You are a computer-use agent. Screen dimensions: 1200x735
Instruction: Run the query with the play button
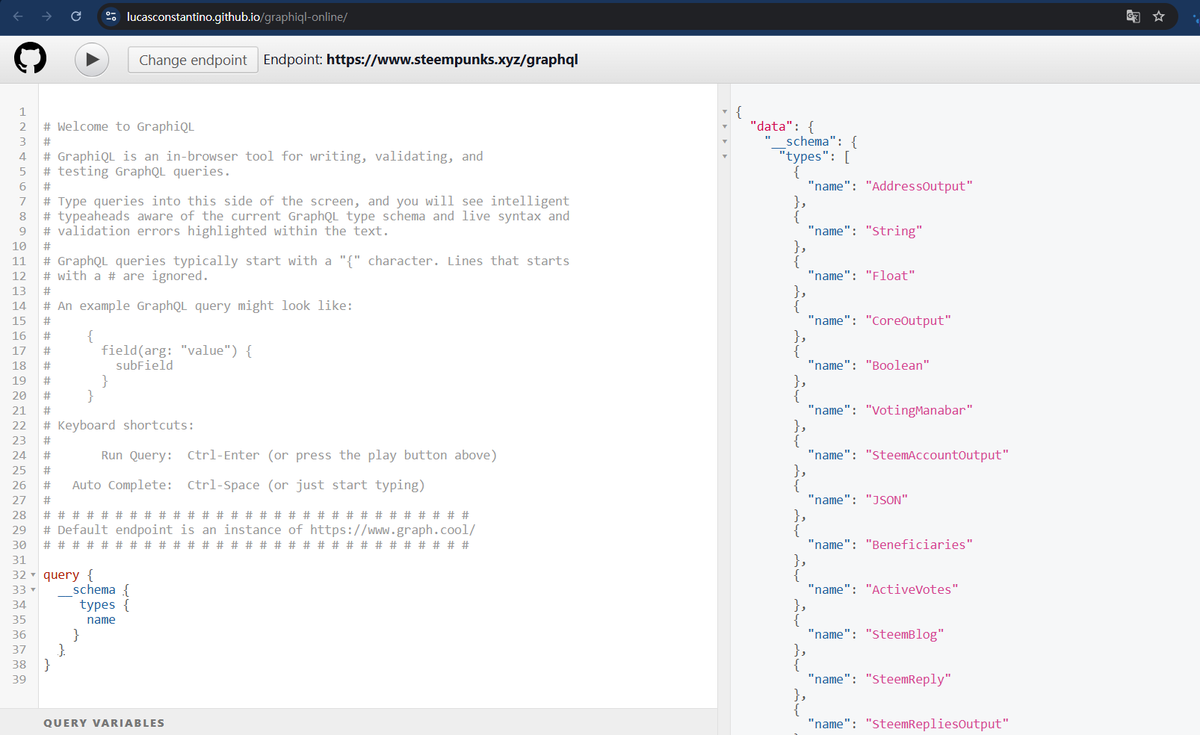pyautogui.click(x=92, y=60)
